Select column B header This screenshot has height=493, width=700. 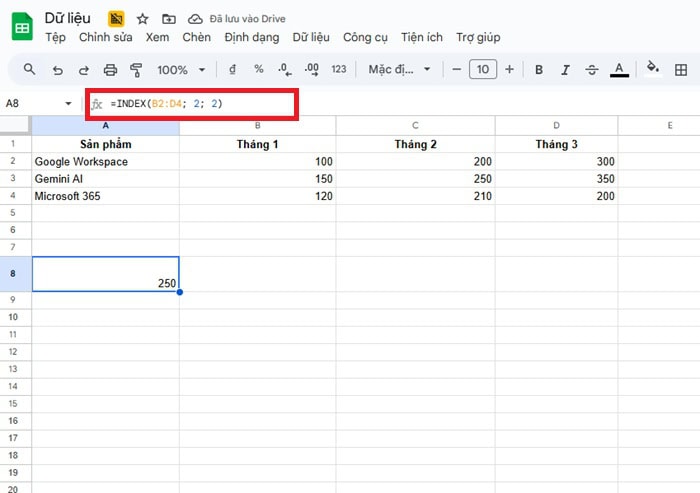click(258, 125)
